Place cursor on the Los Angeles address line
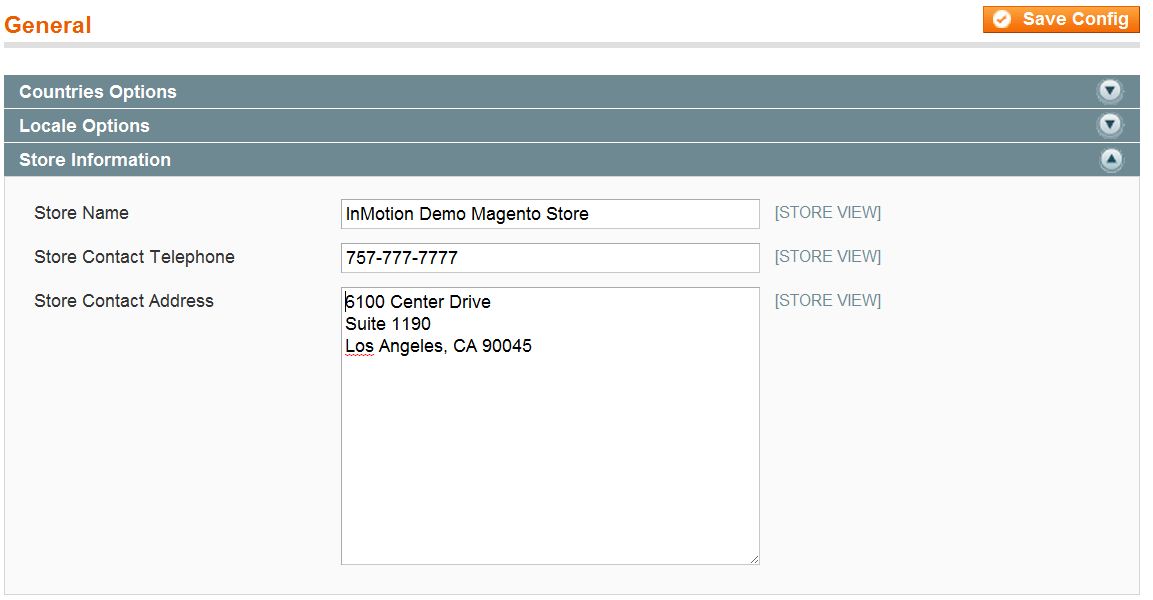The height and width of the screenshot is (600, 1153). [x=438, y=347]
